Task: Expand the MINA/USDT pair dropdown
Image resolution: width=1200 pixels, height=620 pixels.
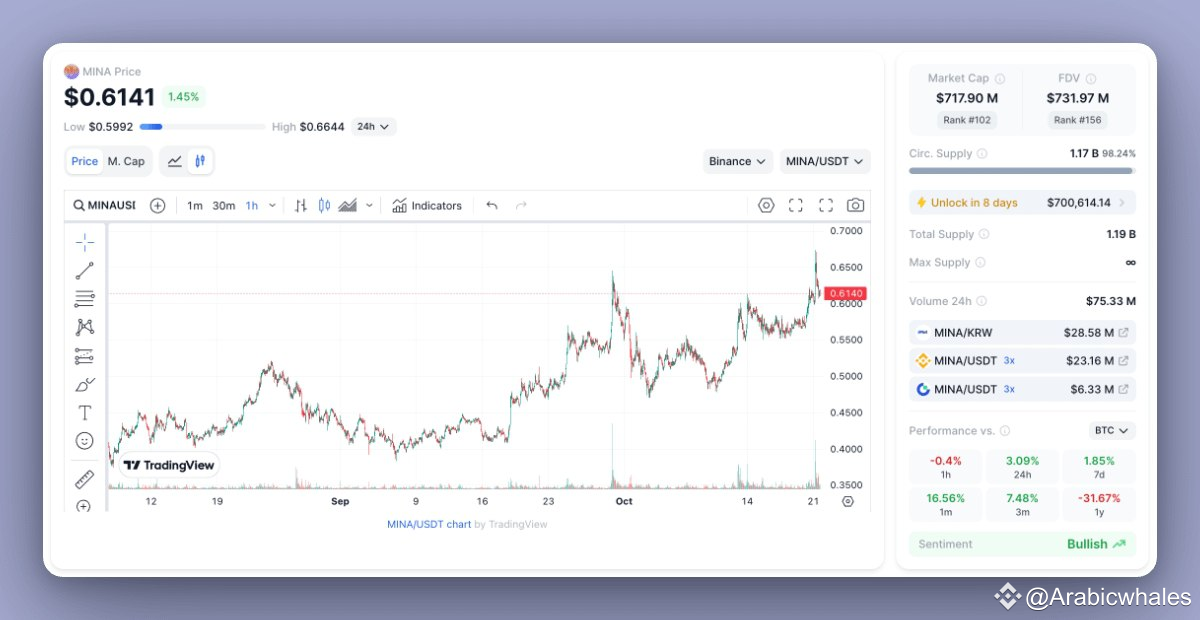Action: [824, 161]
